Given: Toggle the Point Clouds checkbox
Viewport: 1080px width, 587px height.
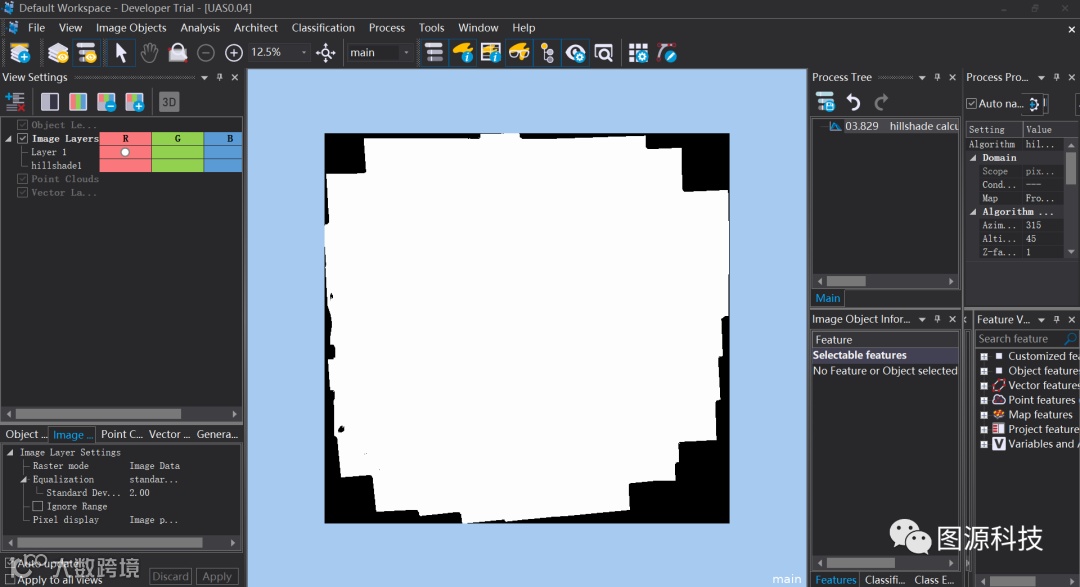Looking at the screenshot, I should pos(23,179).
